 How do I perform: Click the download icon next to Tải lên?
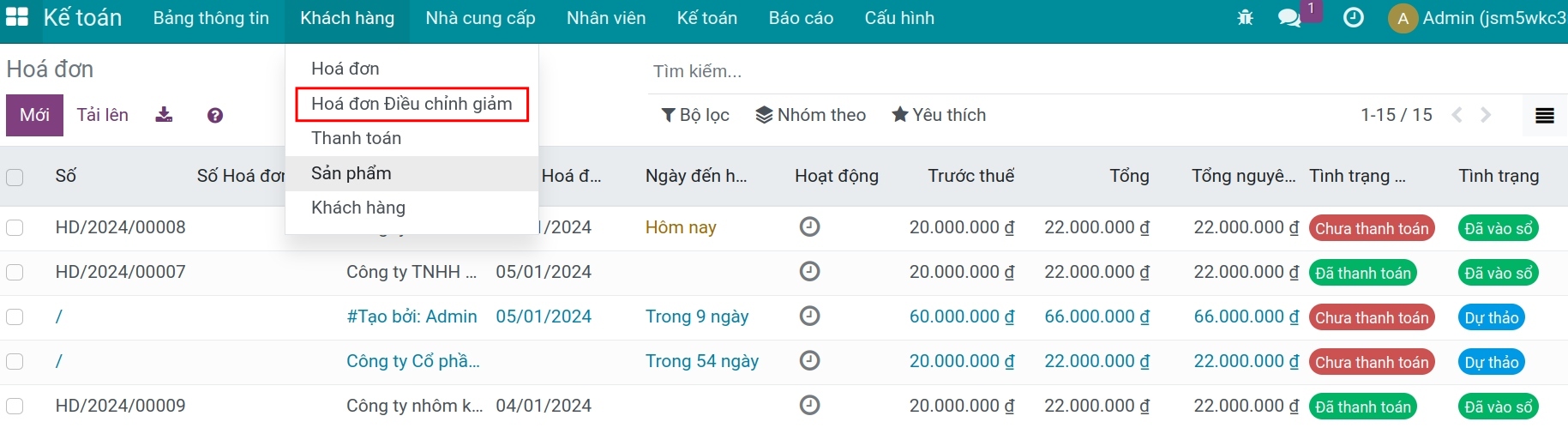(164, 115)
